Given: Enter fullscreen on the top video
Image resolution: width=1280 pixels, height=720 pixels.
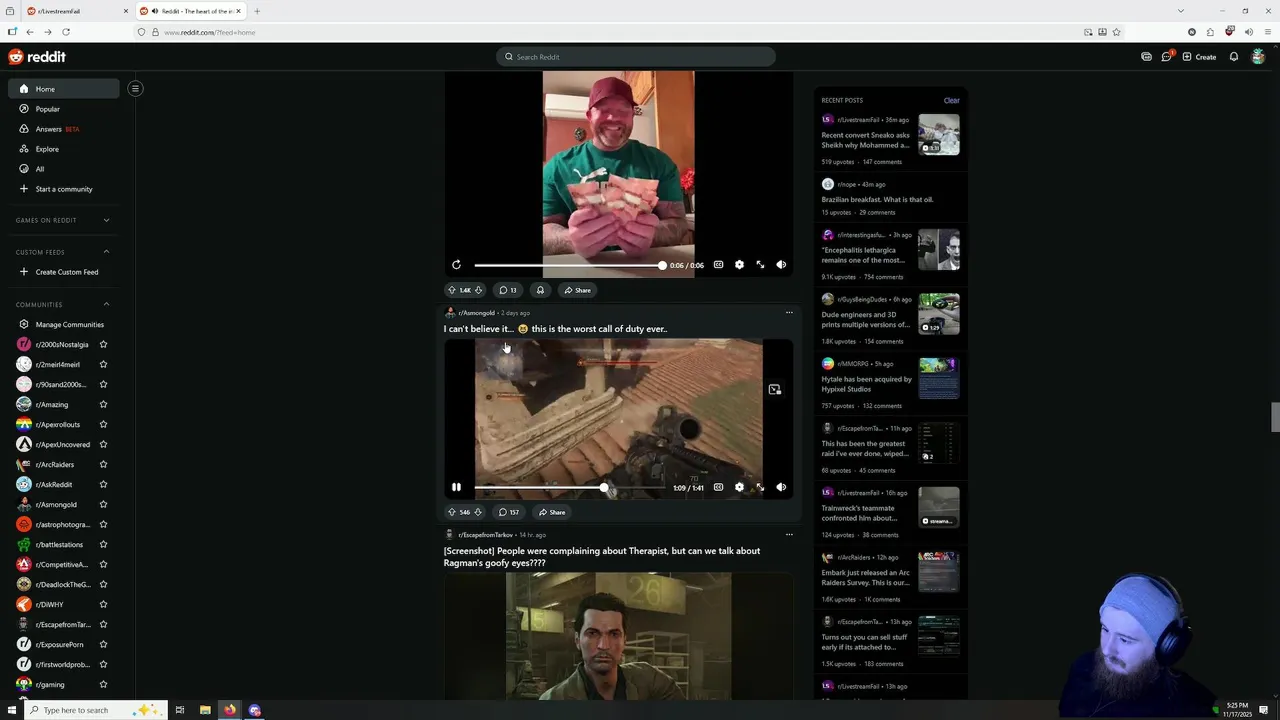Looking at the screenshot, I should [x=760, y=265].
